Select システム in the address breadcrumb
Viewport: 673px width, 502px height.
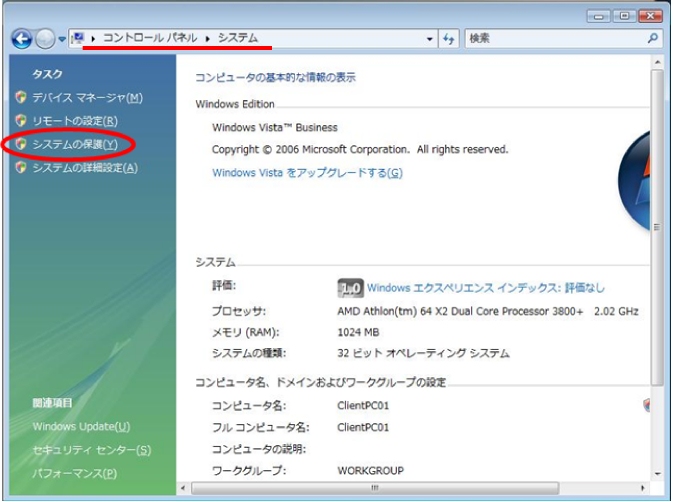pyautogui.click(x=237, y=38)
